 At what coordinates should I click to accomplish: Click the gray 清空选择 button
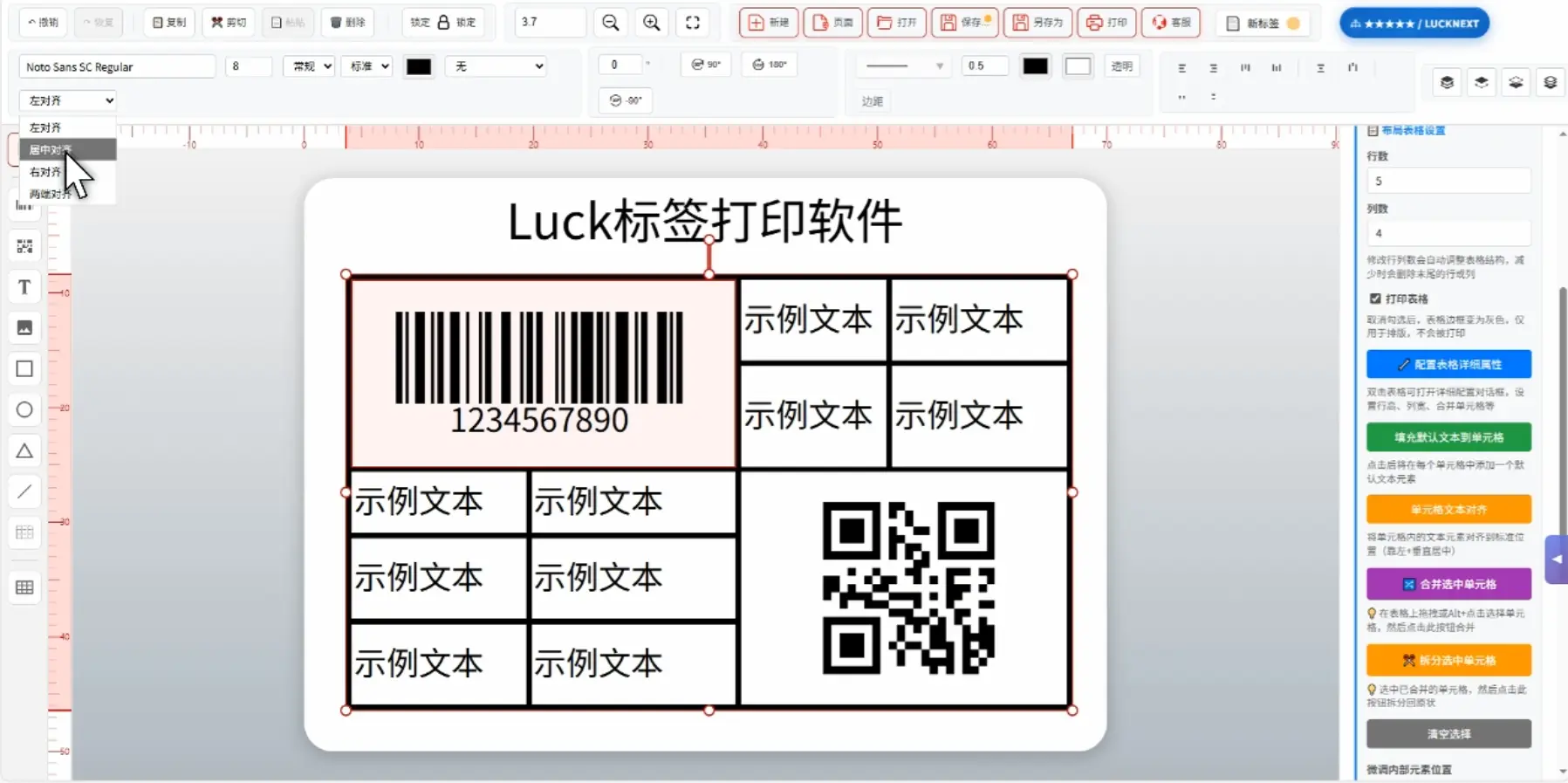pyautogui.click(x=1448, y=734)
